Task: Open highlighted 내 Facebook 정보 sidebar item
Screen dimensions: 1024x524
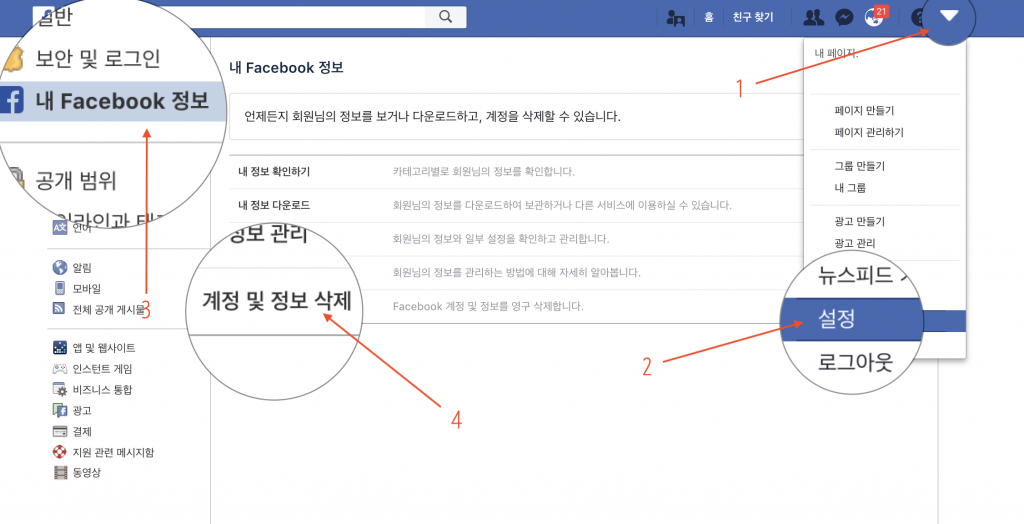Action: [111, 101]
